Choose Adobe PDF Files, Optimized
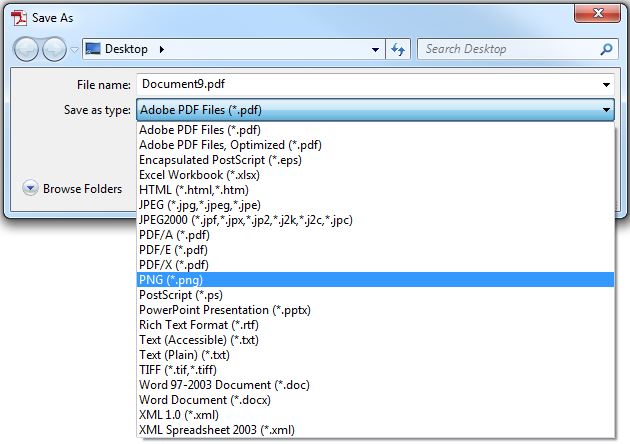 pos(375,145)
